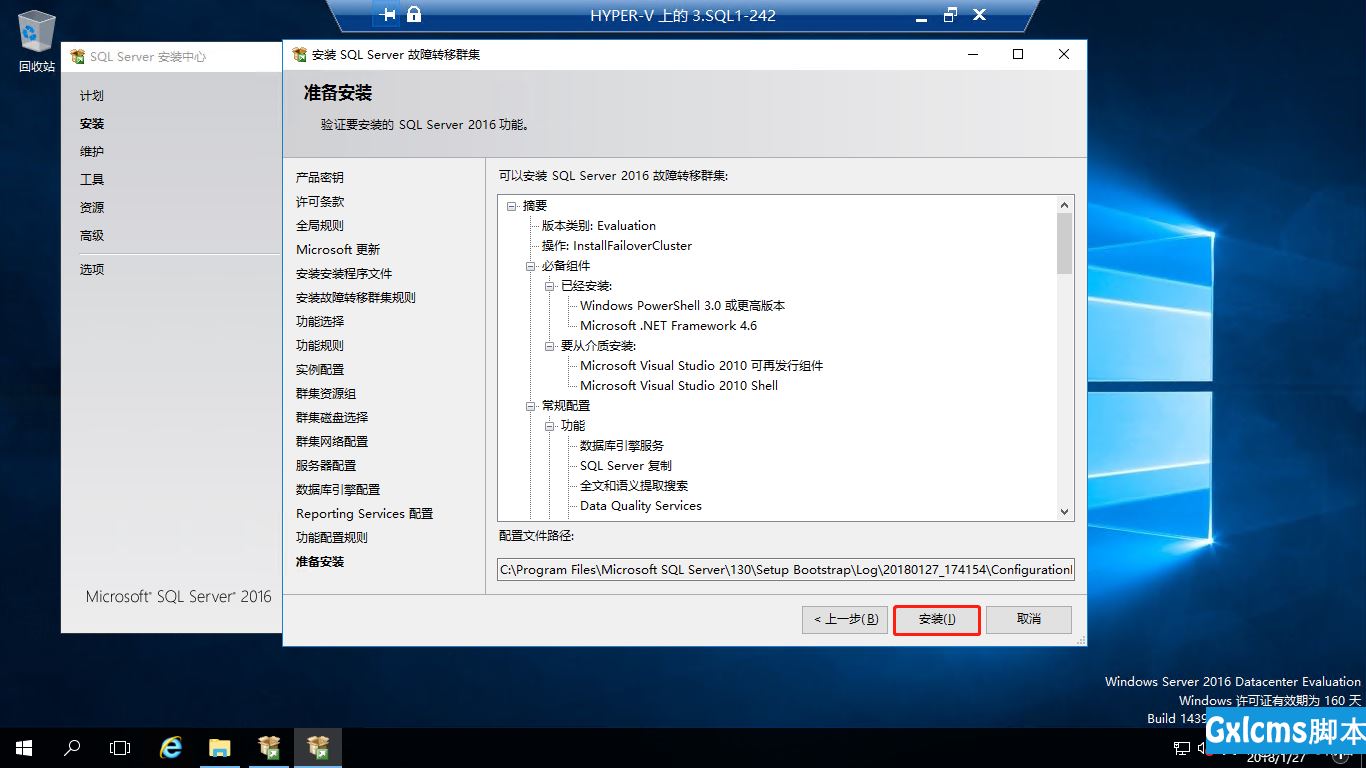Select 工具 in Installation Center
The height and width of the screenshot is (768, 1366).
[92, 180]
